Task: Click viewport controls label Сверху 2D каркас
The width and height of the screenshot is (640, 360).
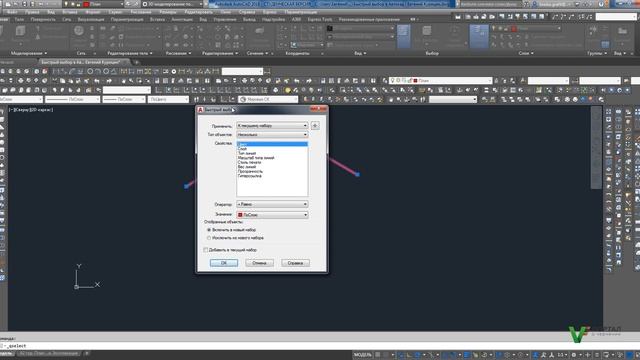Action: pyautogui.click(x=31, y=110)
